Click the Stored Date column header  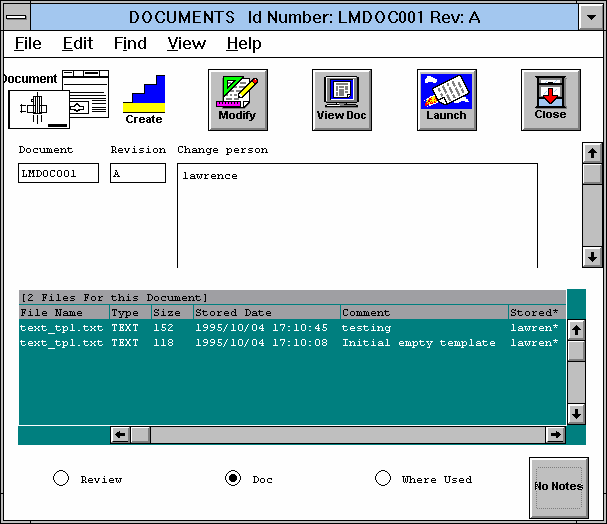point(266,313)
